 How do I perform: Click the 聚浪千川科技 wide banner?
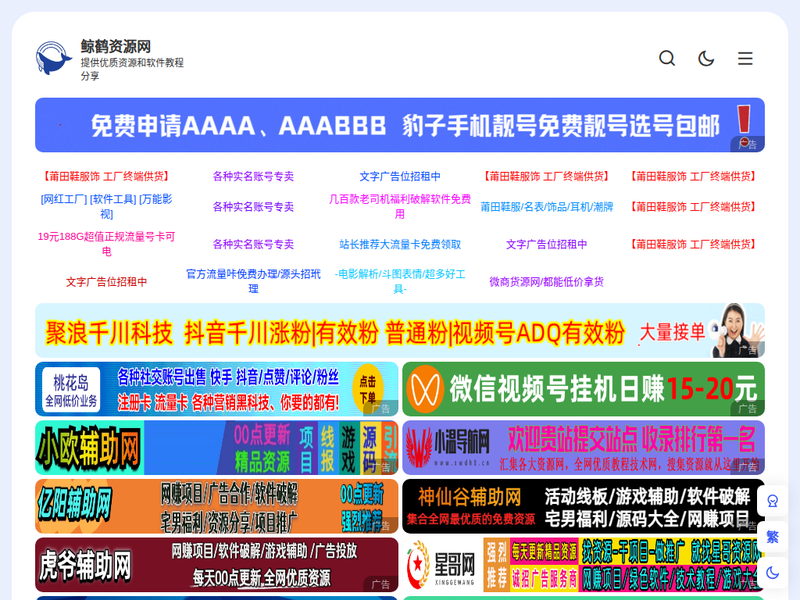[x=399, y=331]
